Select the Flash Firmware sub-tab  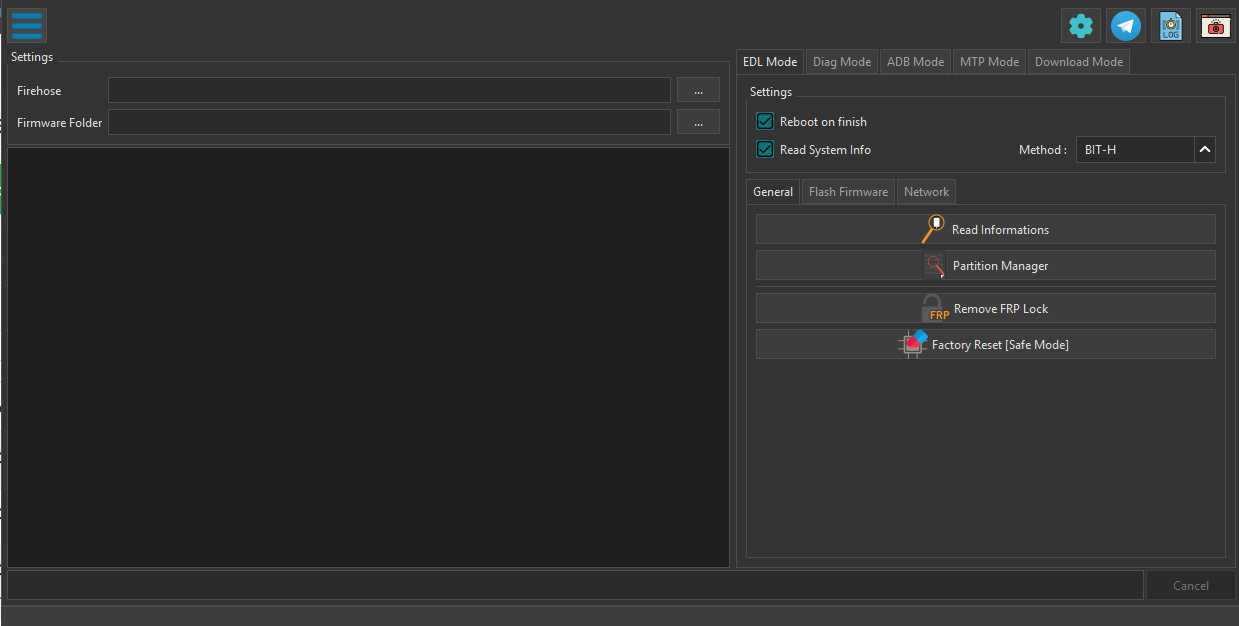848,192
